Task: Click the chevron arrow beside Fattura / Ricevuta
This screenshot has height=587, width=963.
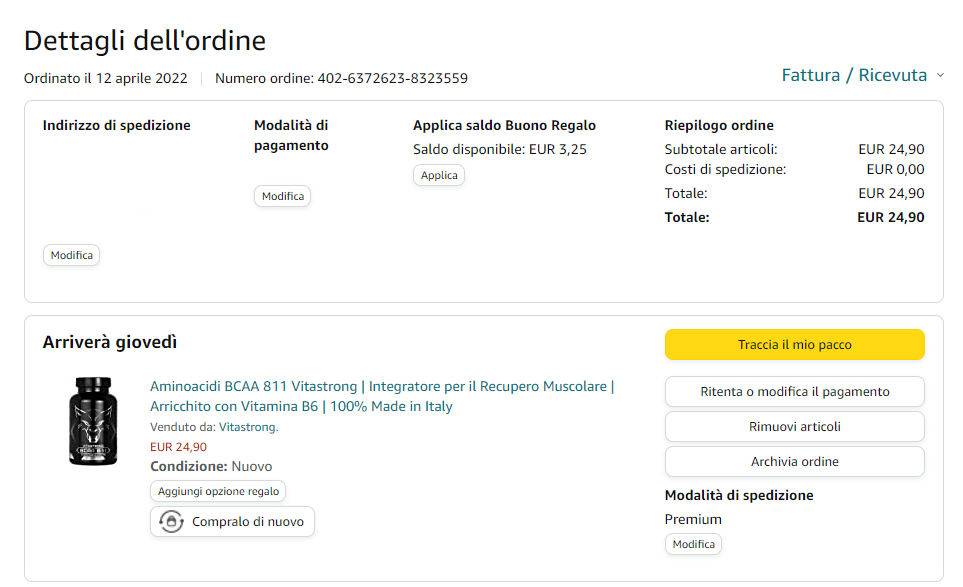Action: pyautogui.click(x=939, y=76)
